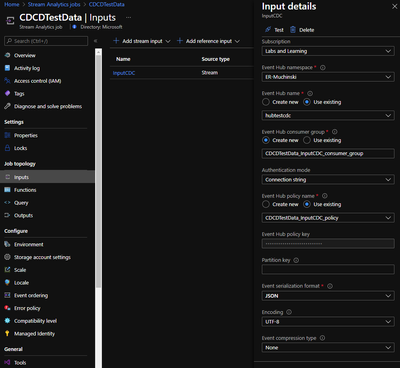Click the Locks padlock icon
The image size is (400, 368).
coord(7,148)
